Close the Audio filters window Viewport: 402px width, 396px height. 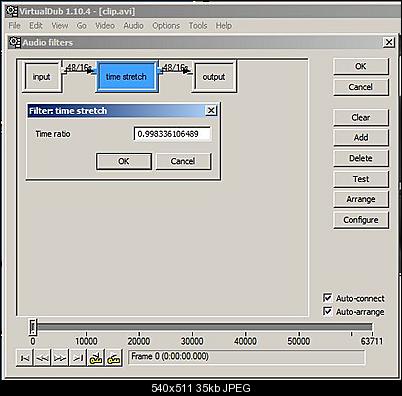tap(389, 42)
